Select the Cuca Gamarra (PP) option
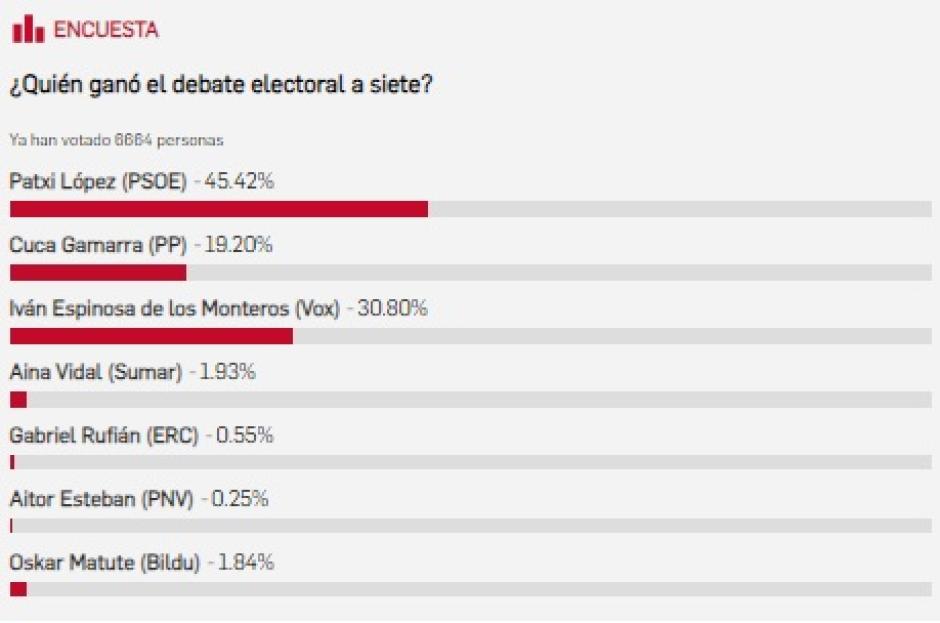The width and height of the screenshot is (940, 623). pyautogui.click(x=98, y=245)
